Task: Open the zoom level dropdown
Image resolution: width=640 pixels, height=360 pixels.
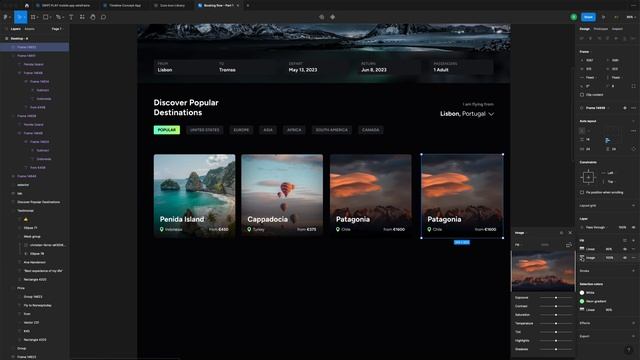Action: 631,17
